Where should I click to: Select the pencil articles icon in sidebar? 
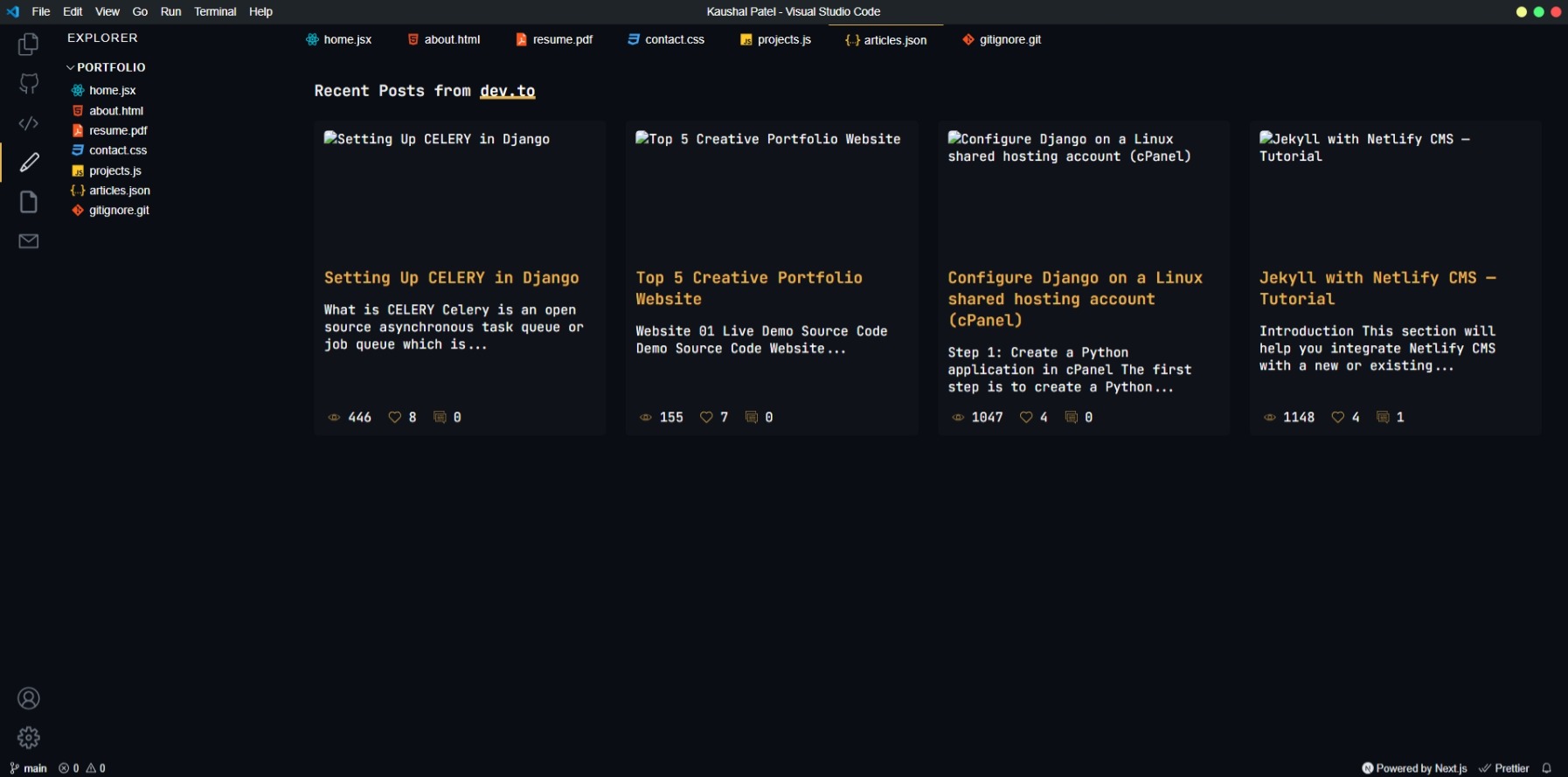coord(29,163)
